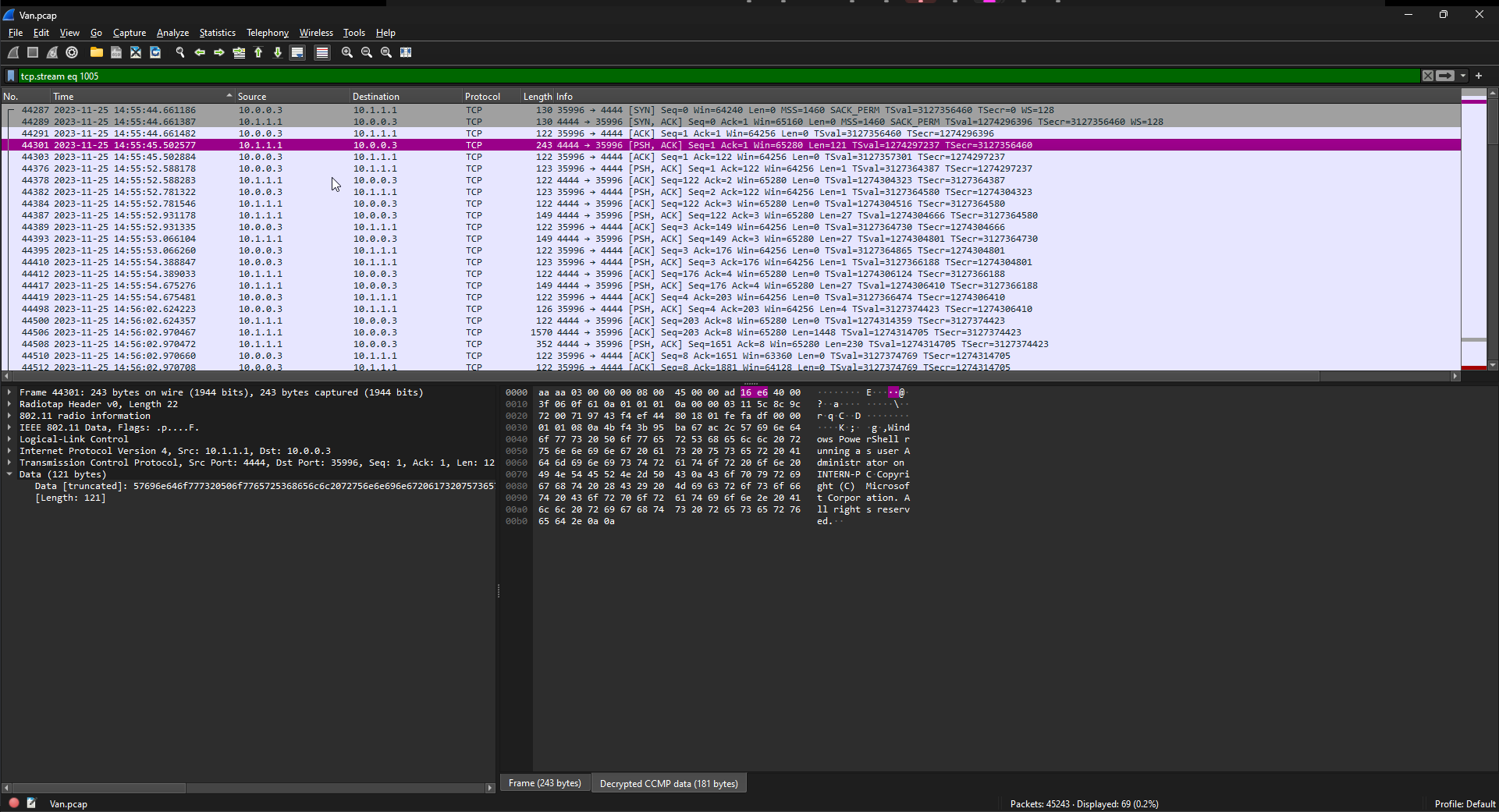1499x812 pixels.
Task: Open the Wireless menu
Action: [x=316, y=33]
